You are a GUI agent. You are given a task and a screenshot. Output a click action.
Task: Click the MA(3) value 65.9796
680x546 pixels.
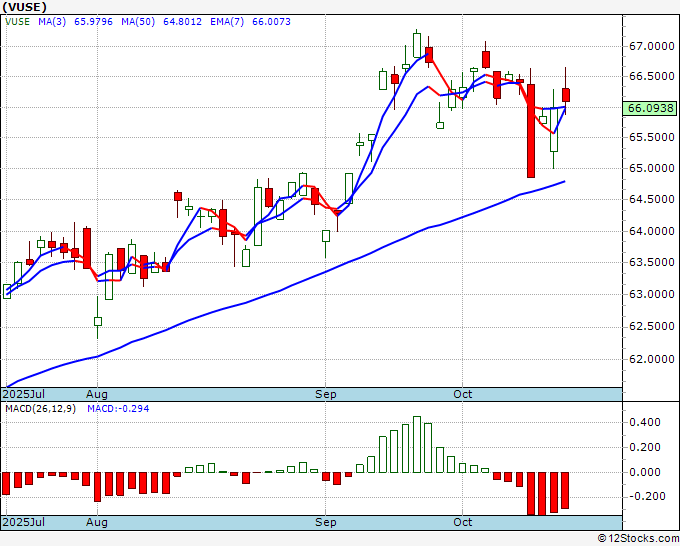pyautogui.click(x=93, y=22)
